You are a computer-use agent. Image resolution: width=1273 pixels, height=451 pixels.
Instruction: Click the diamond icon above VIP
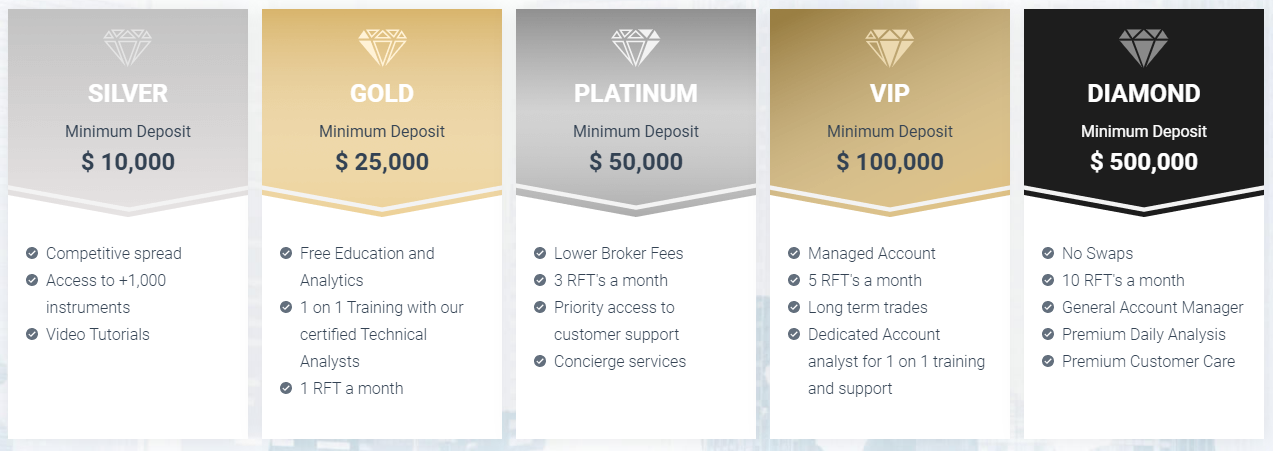click(x=890, y=48)
